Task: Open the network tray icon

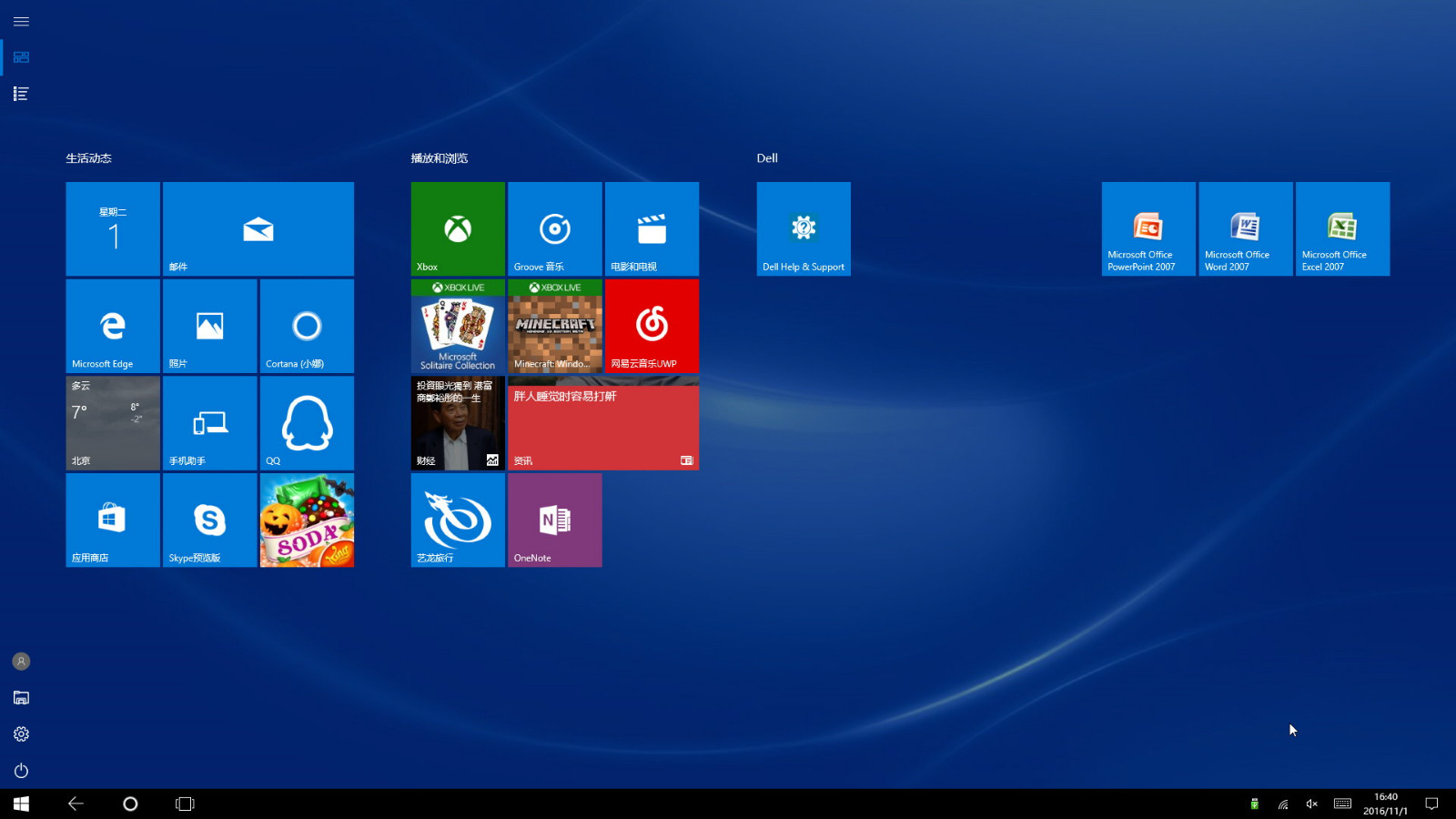Action: point(1283,804)
